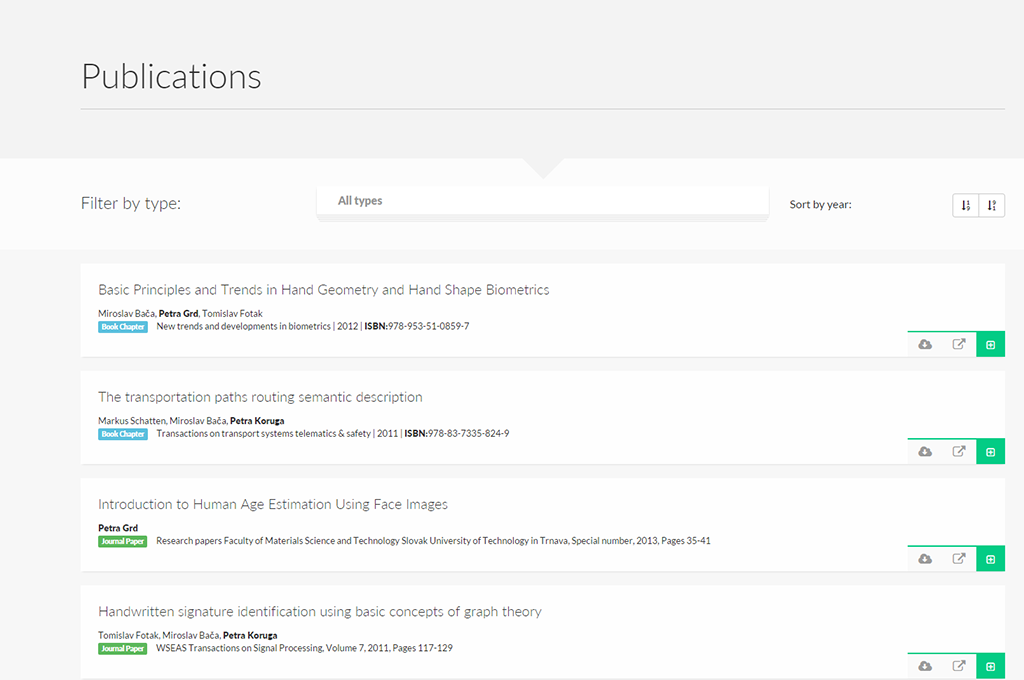Select the Book Chapter tag on first publication

pyautogui.click(x=123, y=326)
